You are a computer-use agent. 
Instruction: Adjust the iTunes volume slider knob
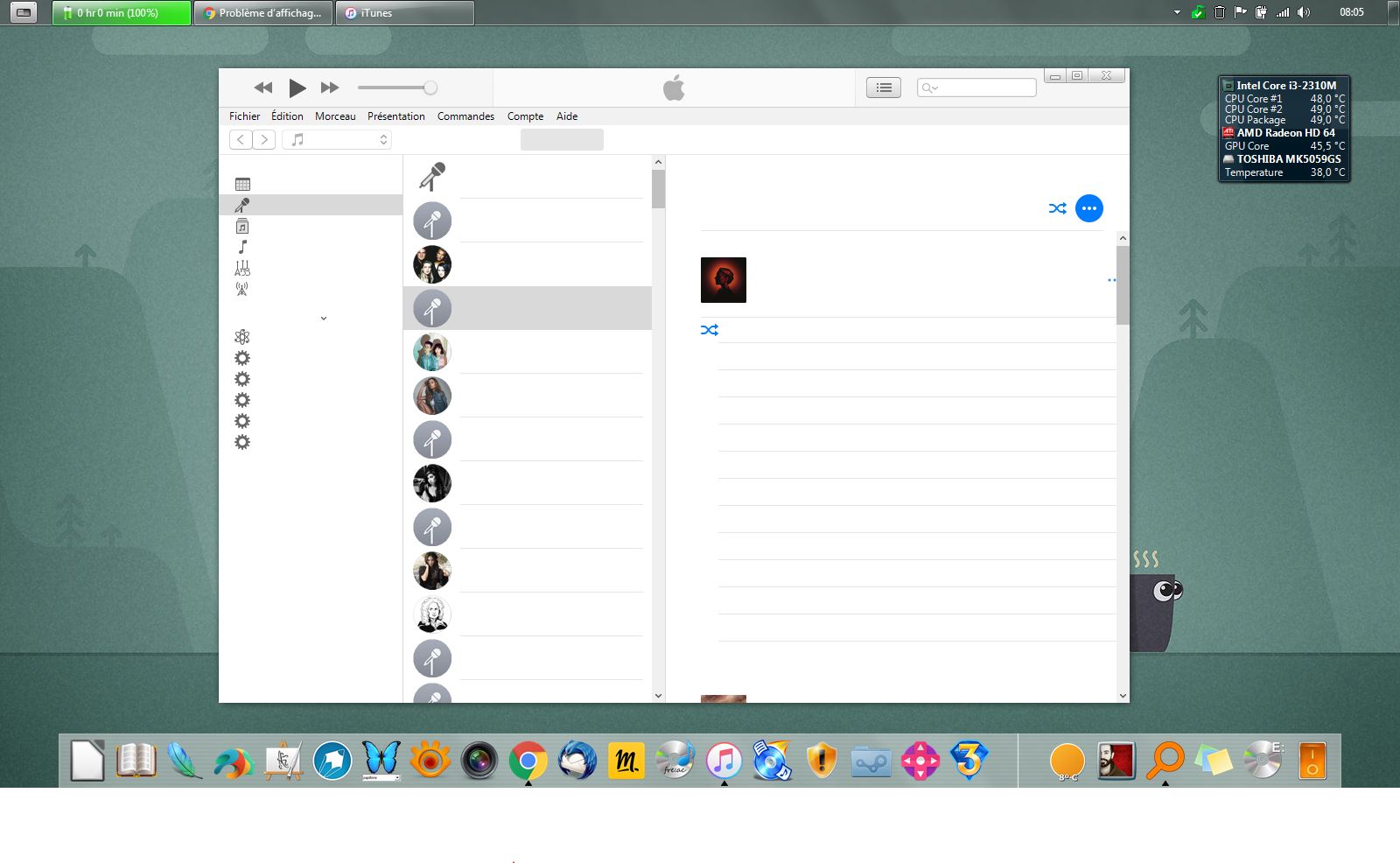(x=430, y=88)
